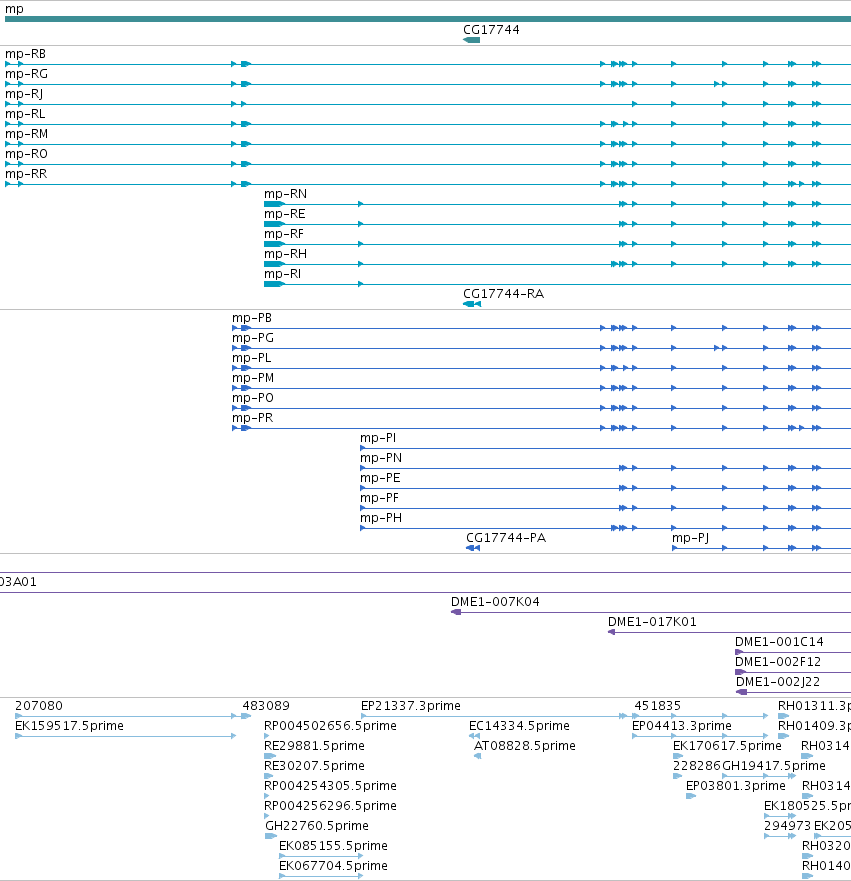851x881 pixels.
Task: Select EK170617.5prime label
Action: pyautogui.click(x=727, y=746)
